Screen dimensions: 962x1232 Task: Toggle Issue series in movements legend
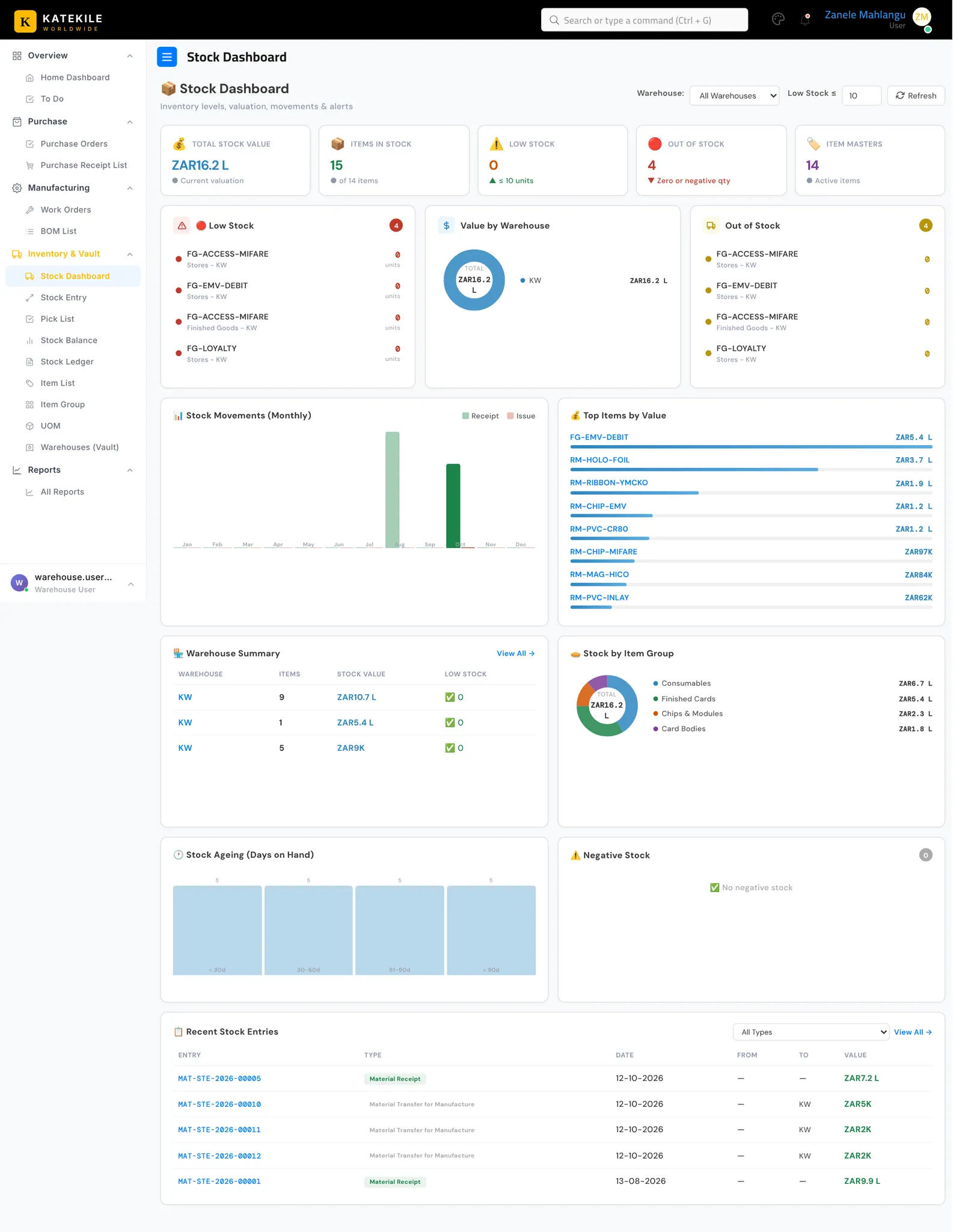click(x=521, y=416)
